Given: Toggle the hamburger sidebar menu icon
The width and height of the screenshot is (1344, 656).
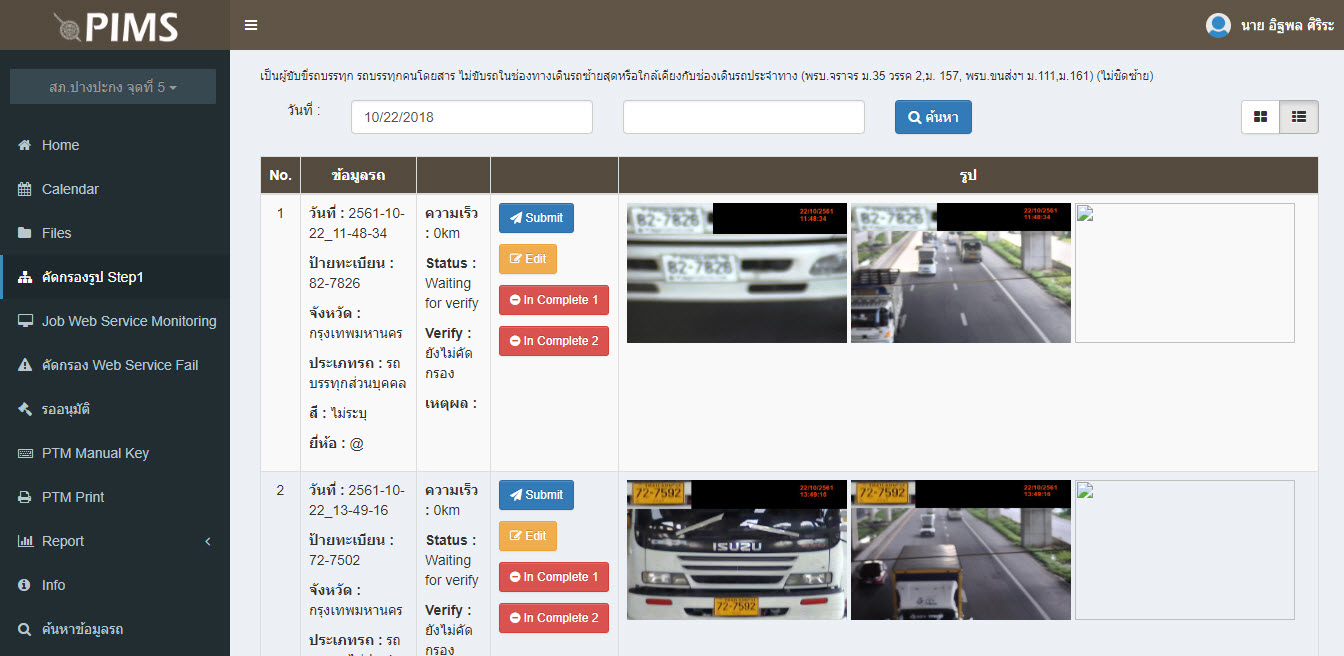Looking at the screenshot, I should click(251, 25).
